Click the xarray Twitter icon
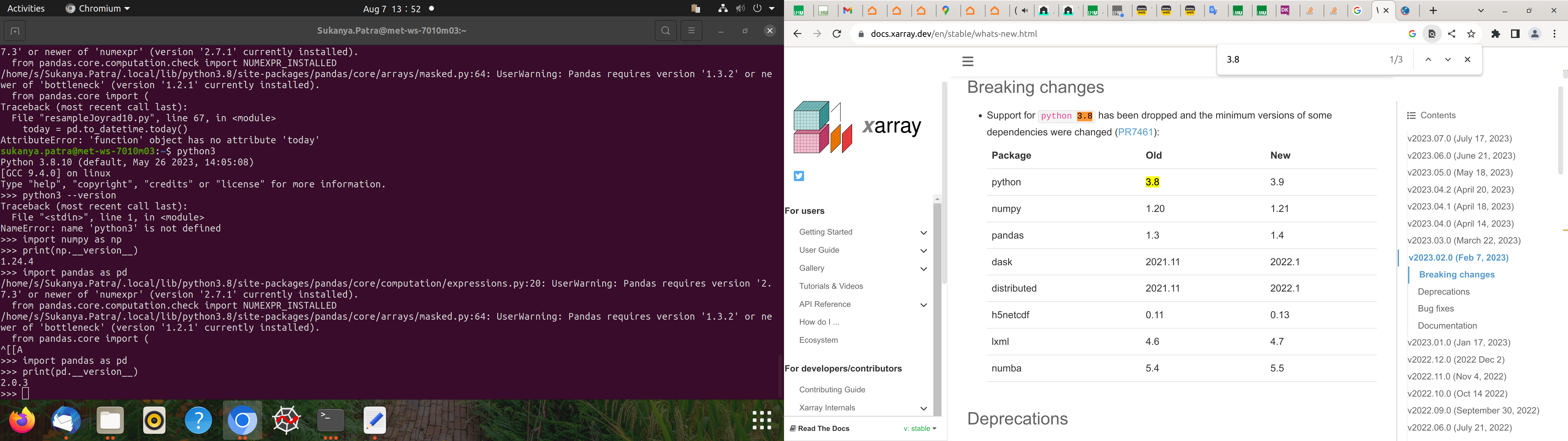 [x=799, y=176]
